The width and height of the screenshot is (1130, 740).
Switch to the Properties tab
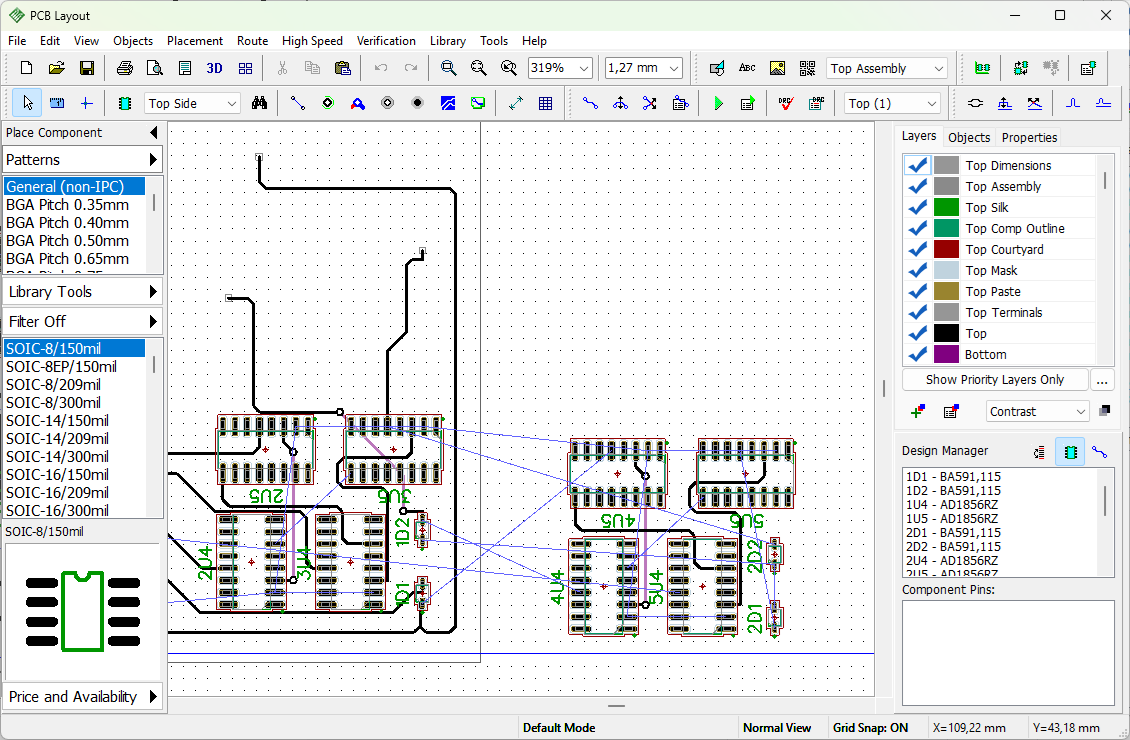(x=1029, y=138)
